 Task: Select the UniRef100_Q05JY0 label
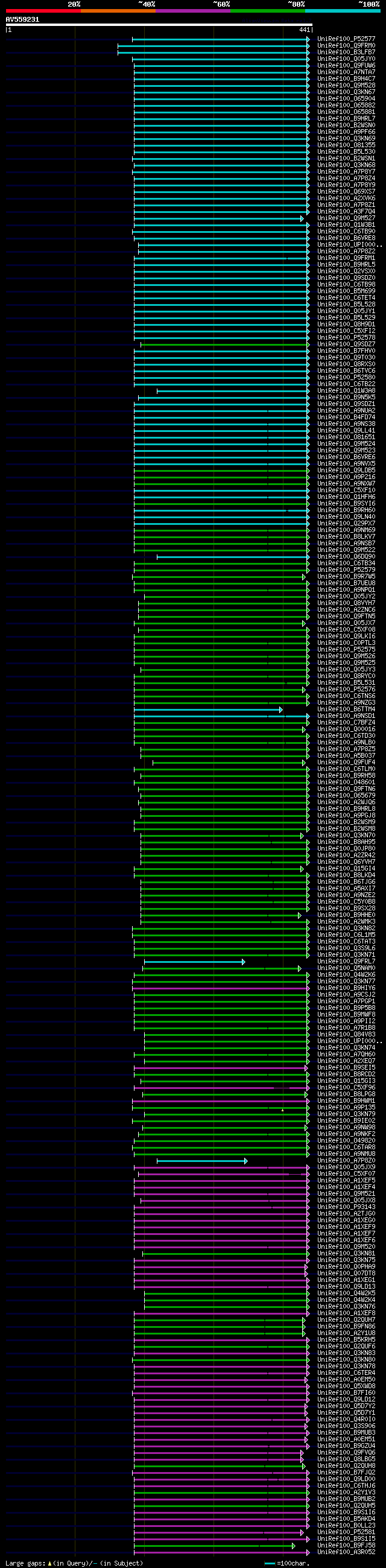(346, 59)
